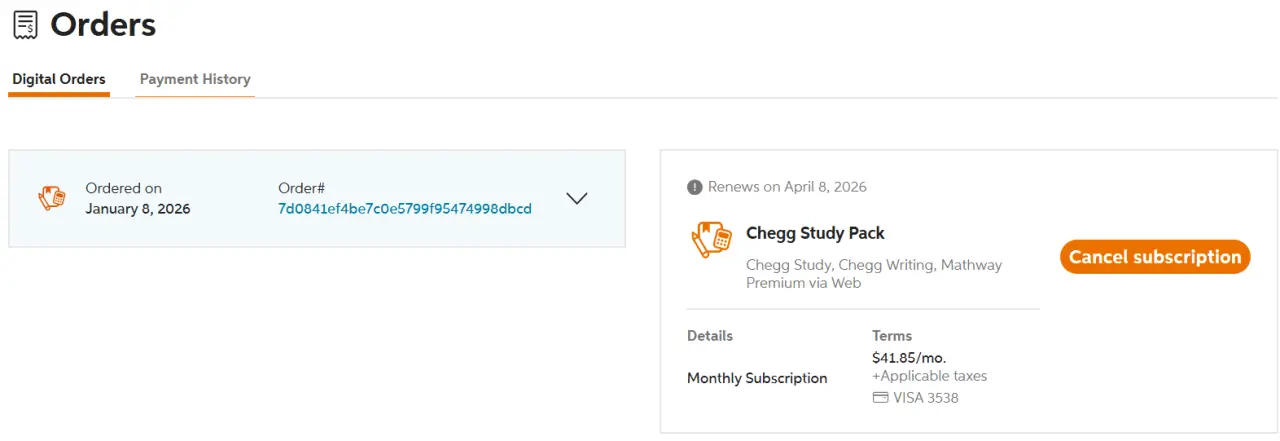Click the Orders page heading
Screen dimensions: 1280x441
coord(103,24)
